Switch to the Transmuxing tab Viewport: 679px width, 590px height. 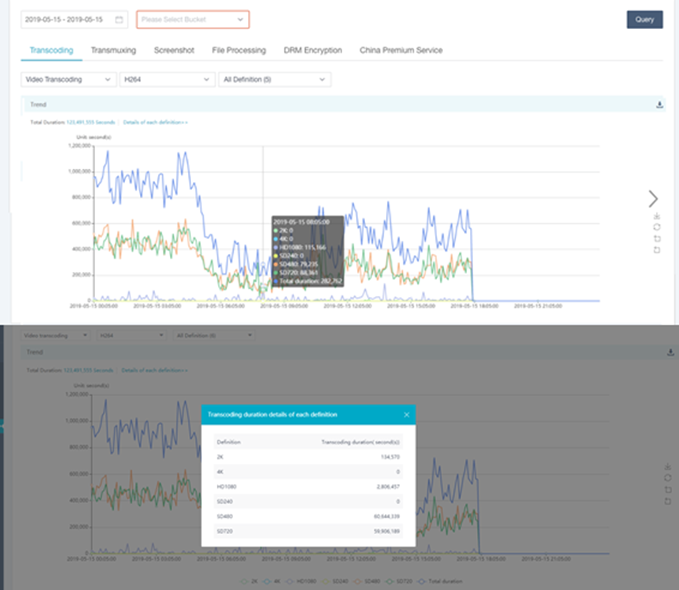coord(112,50)
